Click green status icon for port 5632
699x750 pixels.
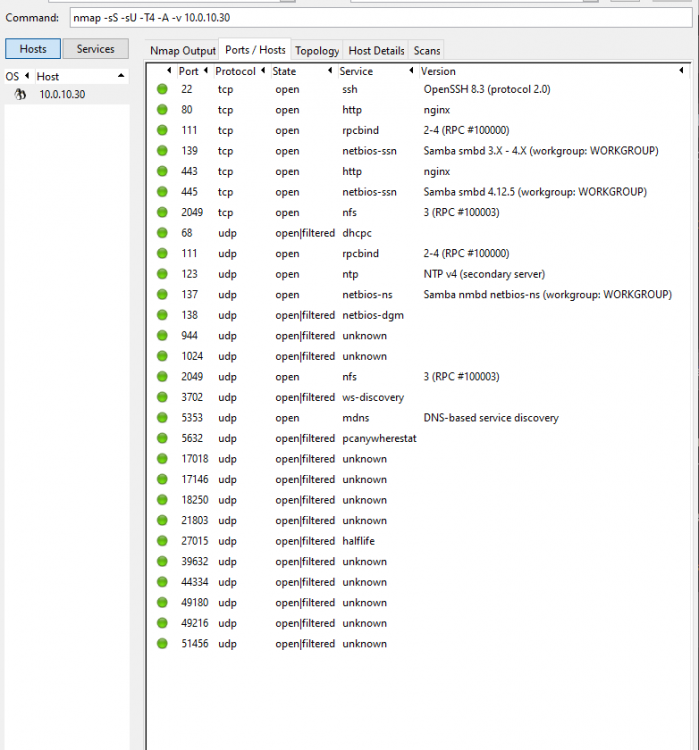click(x=162, y=439)
